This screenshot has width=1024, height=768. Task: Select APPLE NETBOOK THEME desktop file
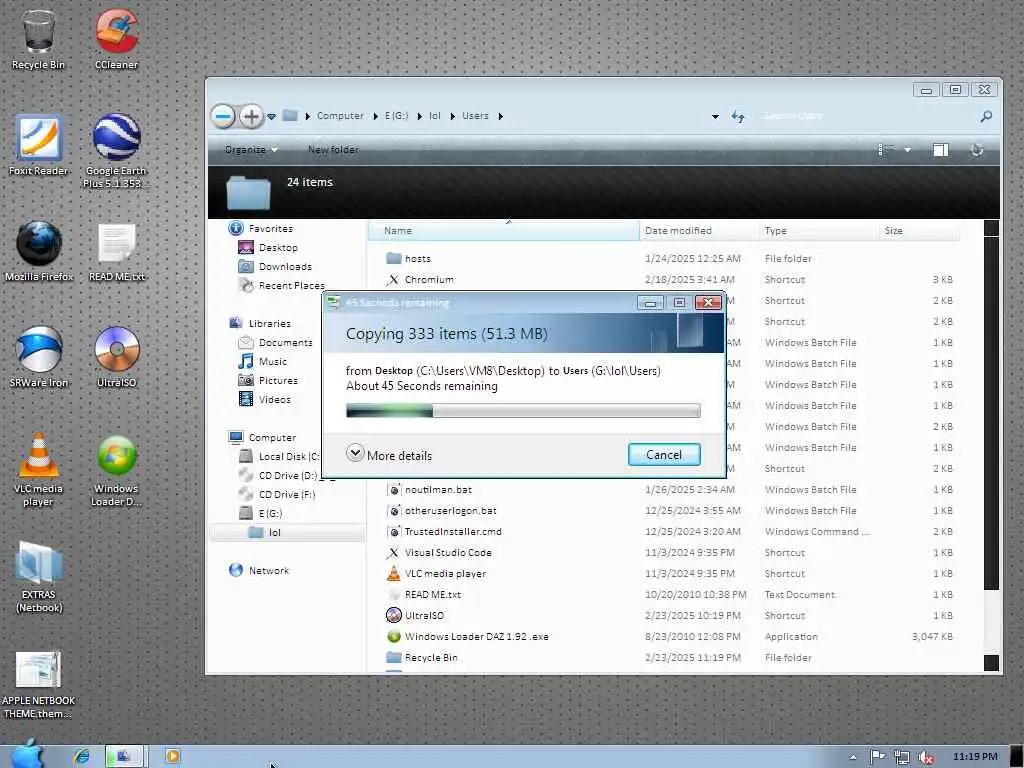(39, 684)
